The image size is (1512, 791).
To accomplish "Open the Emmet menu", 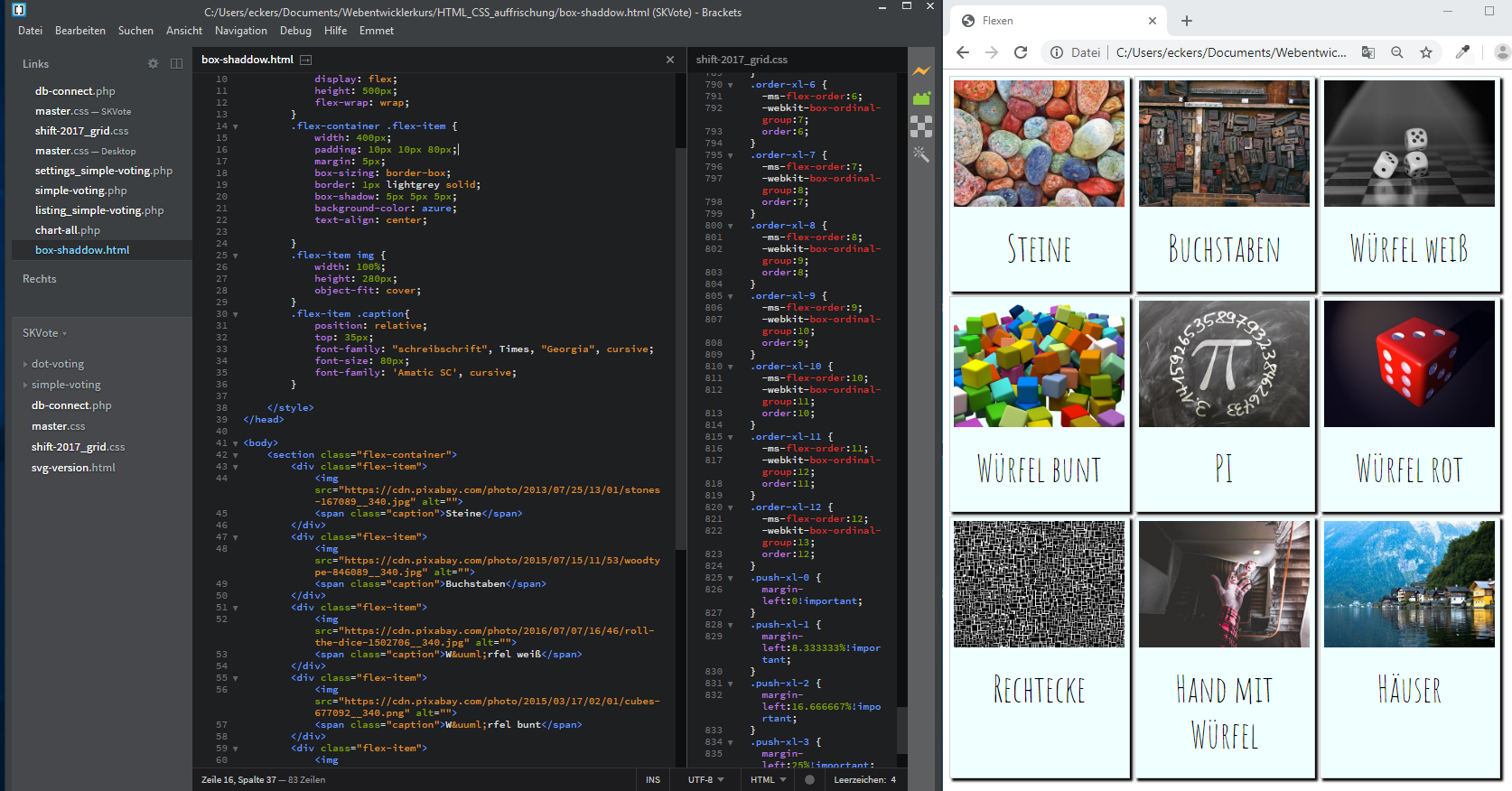I will click(377, 31).
